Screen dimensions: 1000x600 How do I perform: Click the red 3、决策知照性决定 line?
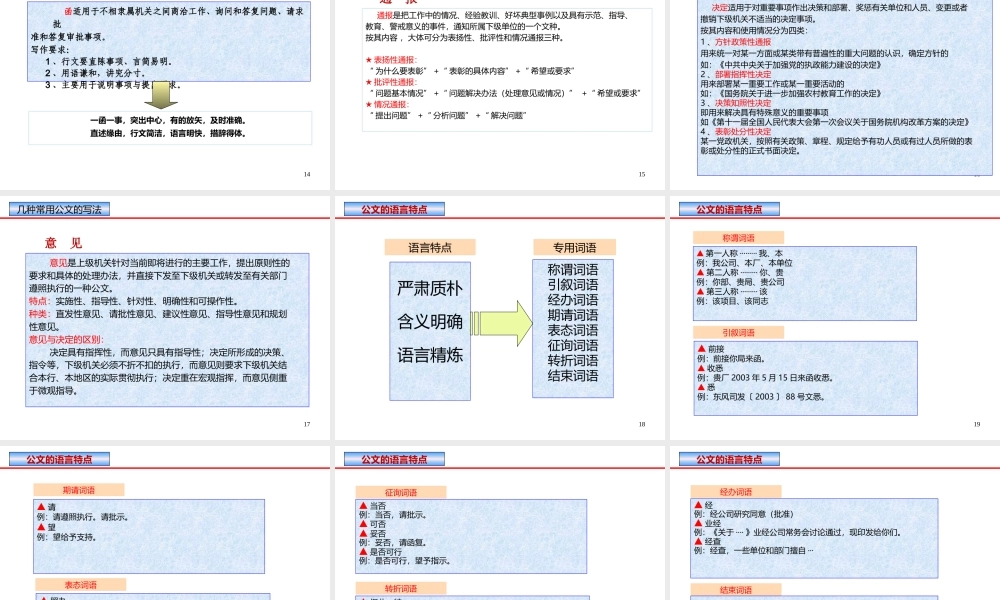pos(736,103)
